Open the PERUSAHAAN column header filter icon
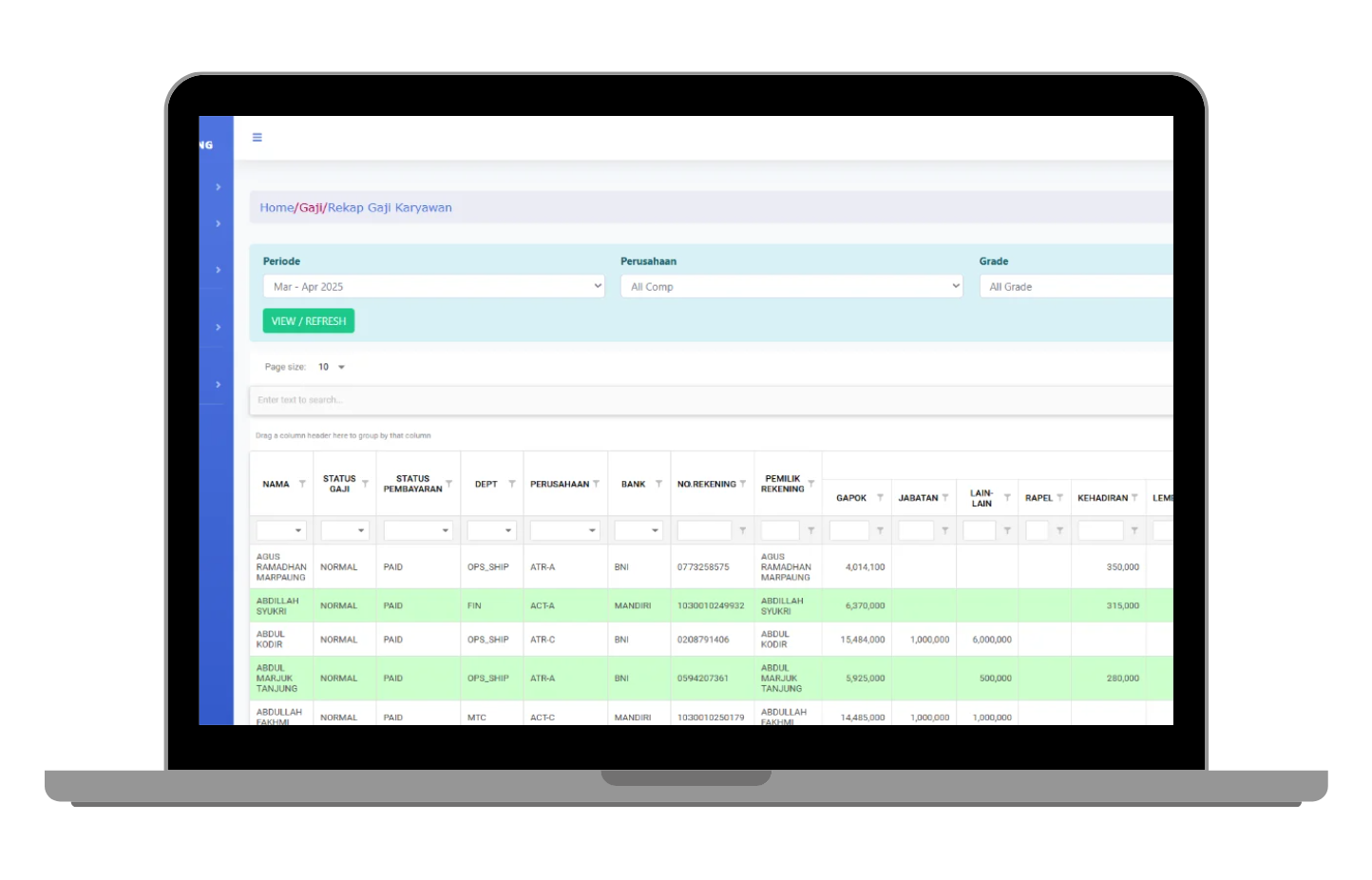Screen dimensions: 1372x880 (596, 484)
